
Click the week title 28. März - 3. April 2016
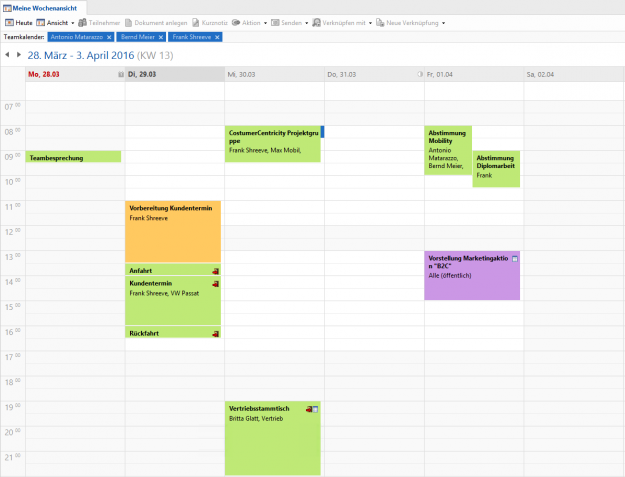[81, 55]
